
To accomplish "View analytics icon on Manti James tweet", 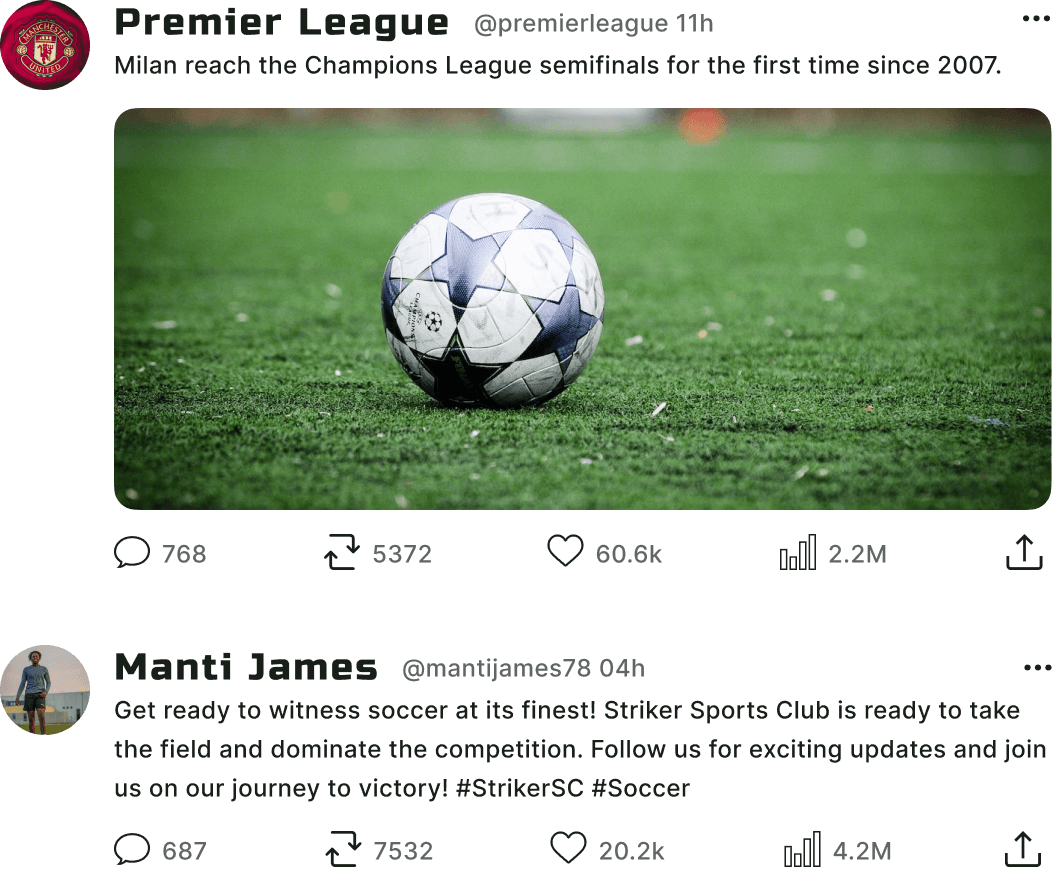I will click(802, 849).
